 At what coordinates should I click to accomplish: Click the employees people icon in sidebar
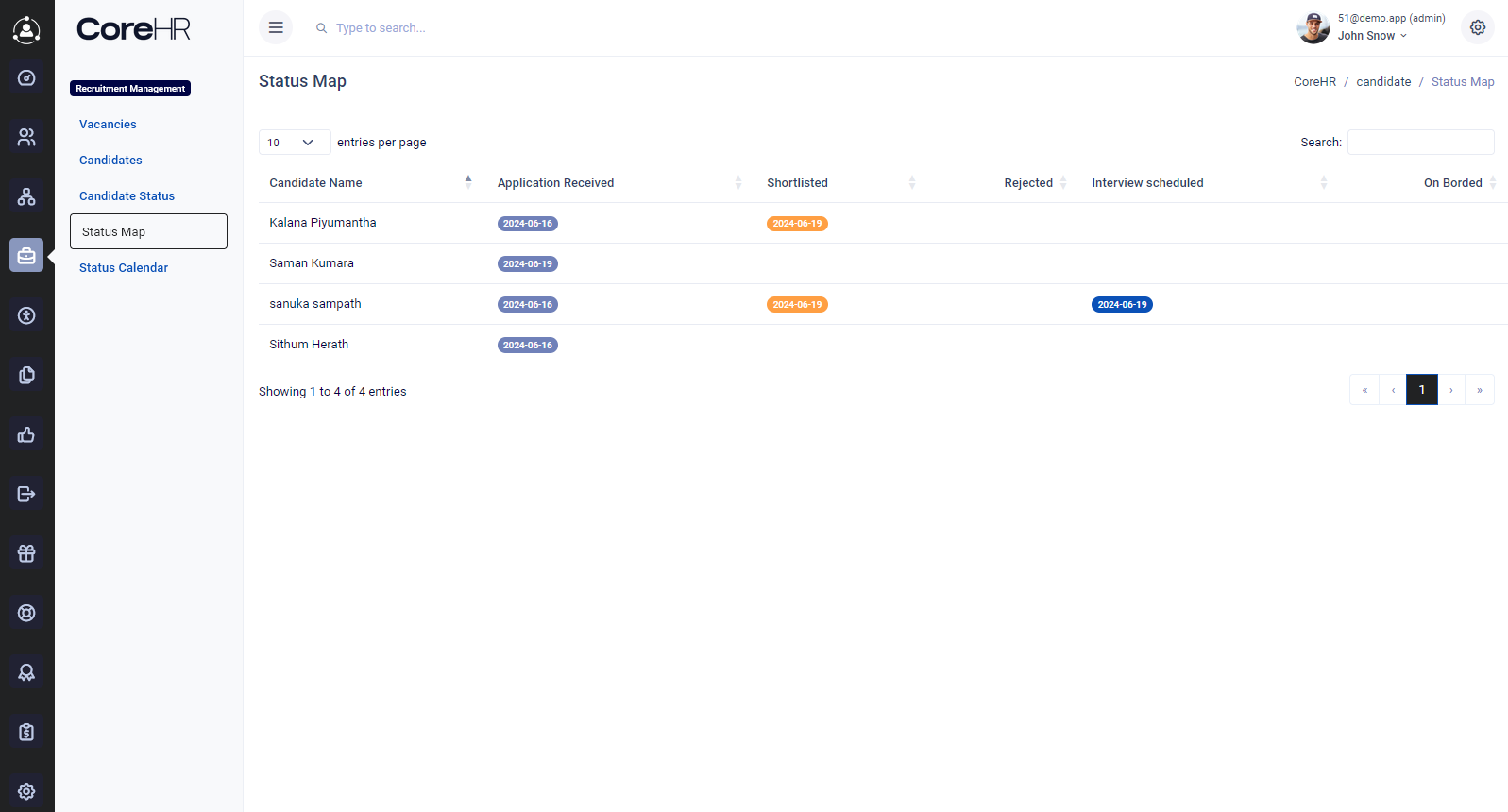(x=26, y=138)
